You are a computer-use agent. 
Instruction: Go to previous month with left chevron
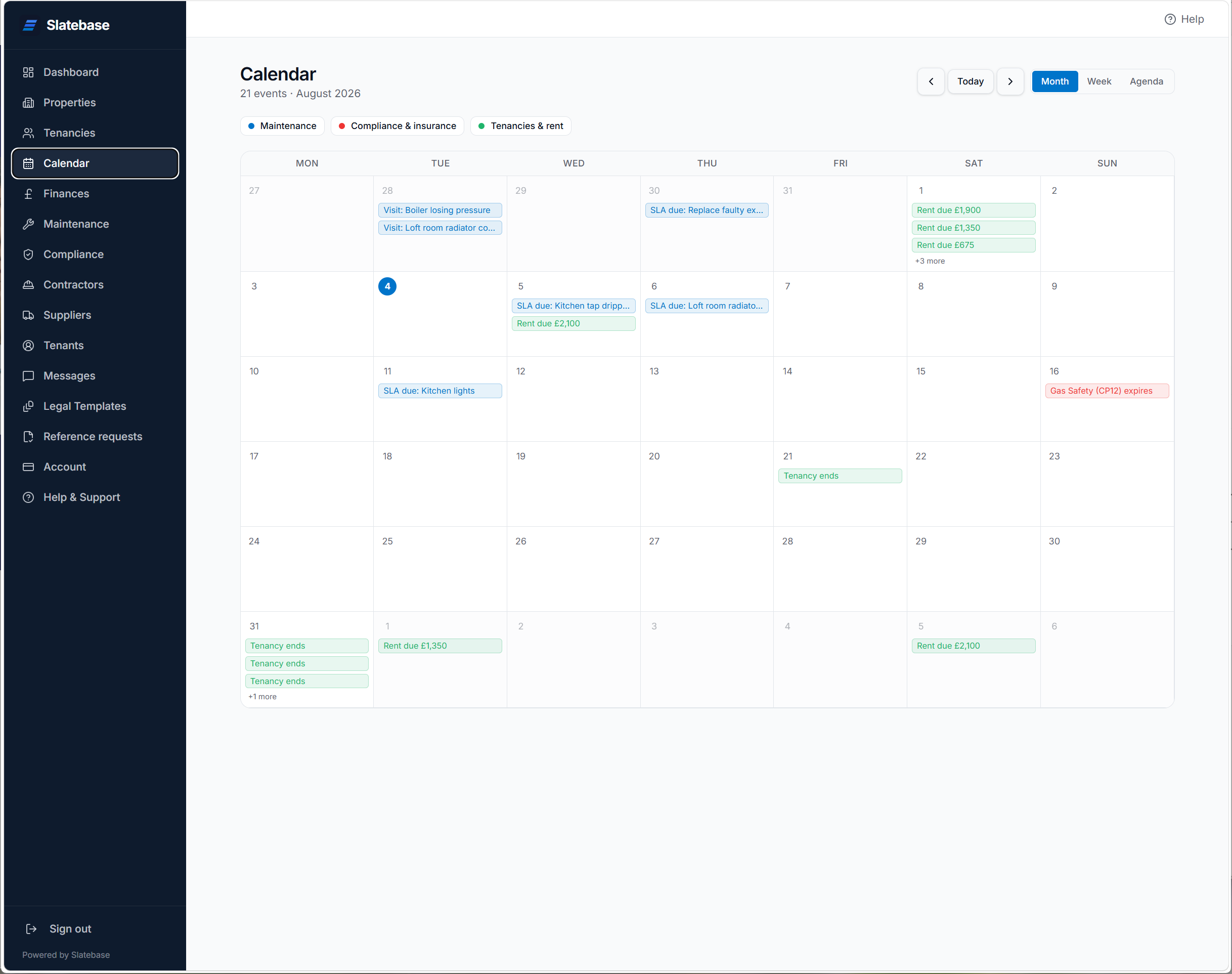[931, 81]
